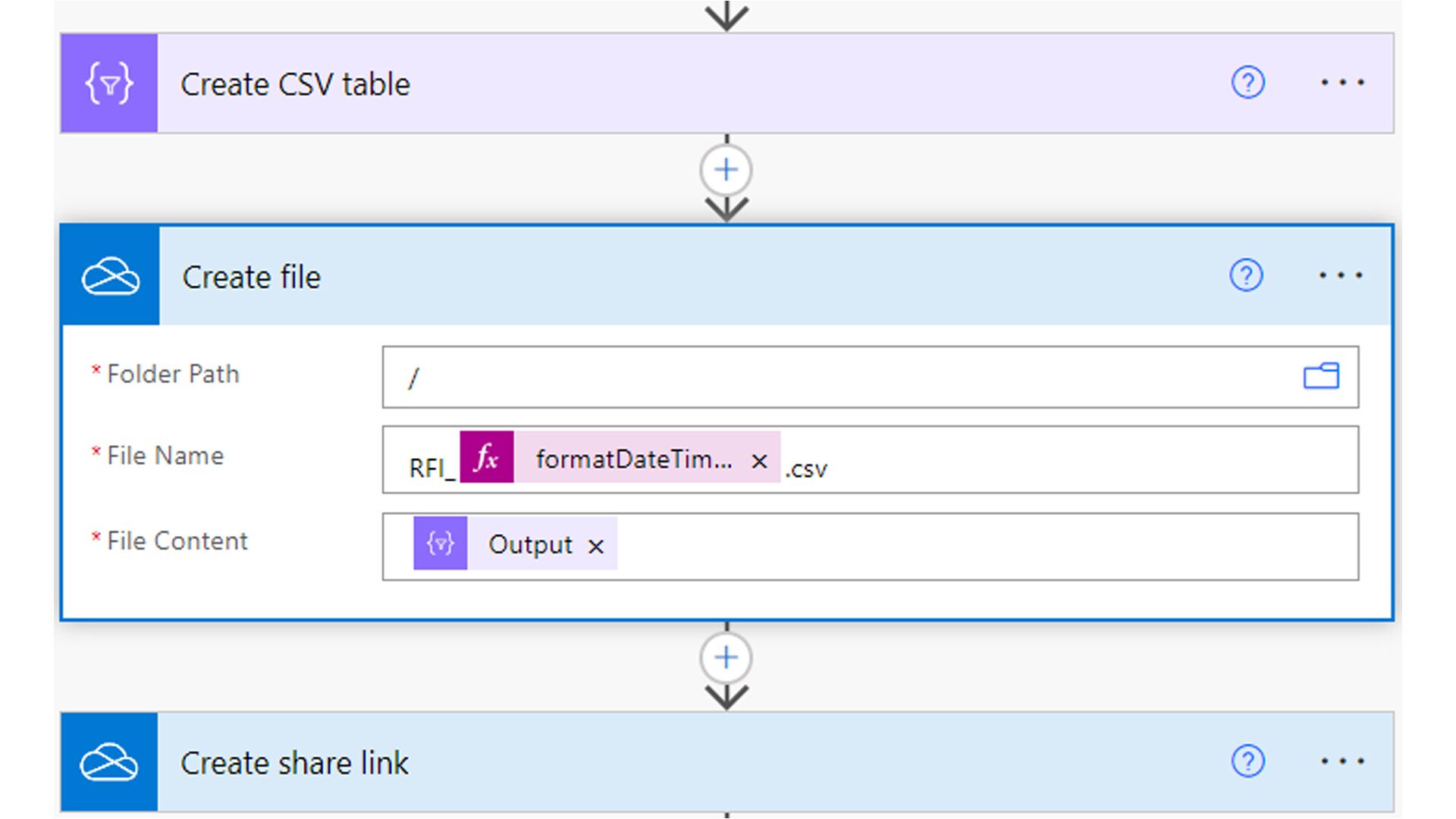Open the Create file ellipsis menu

tap(1340, 275)
